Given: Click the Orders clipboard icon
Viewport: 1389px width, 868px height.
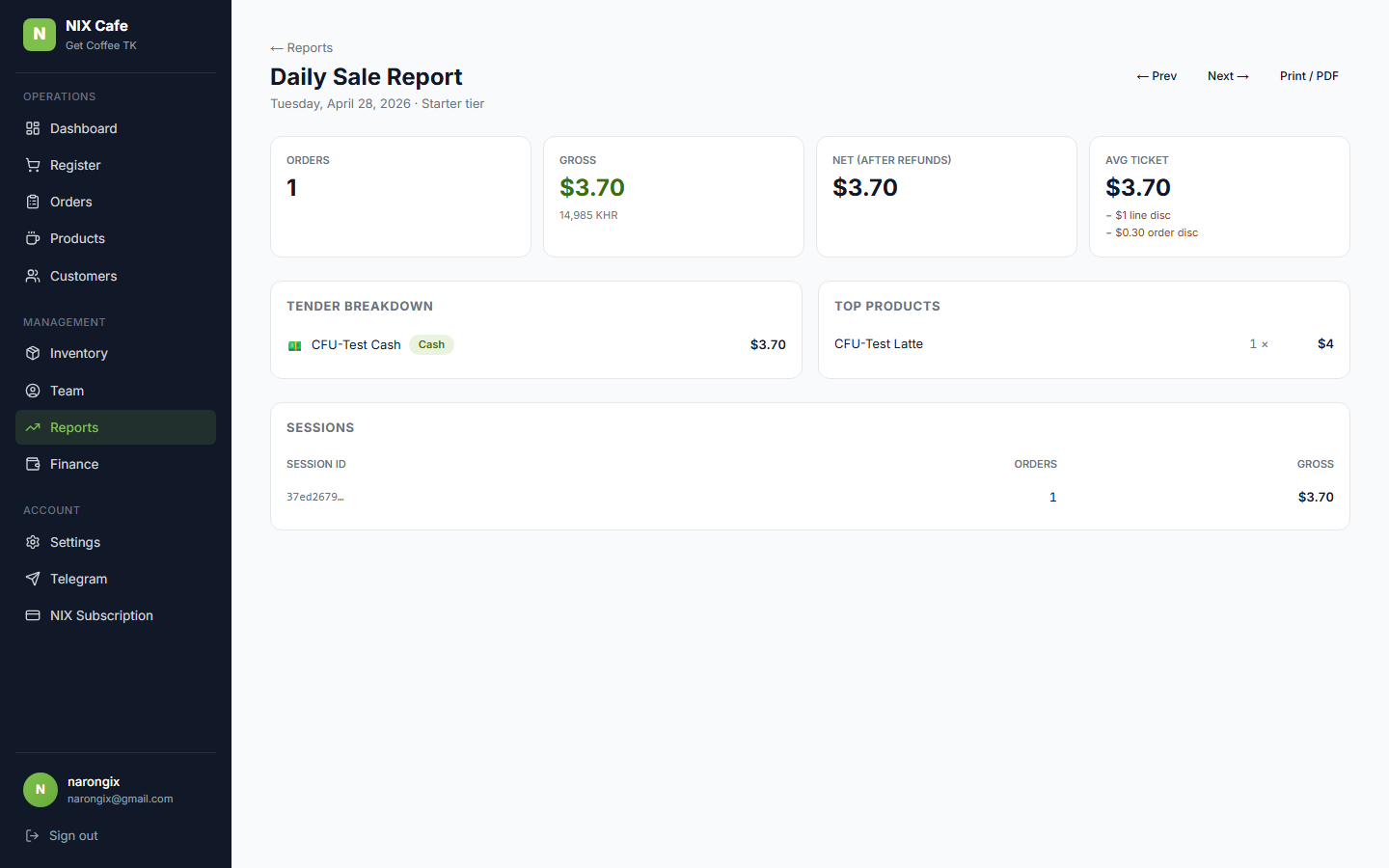Looking at the screenshot, I should pos(33,202).
